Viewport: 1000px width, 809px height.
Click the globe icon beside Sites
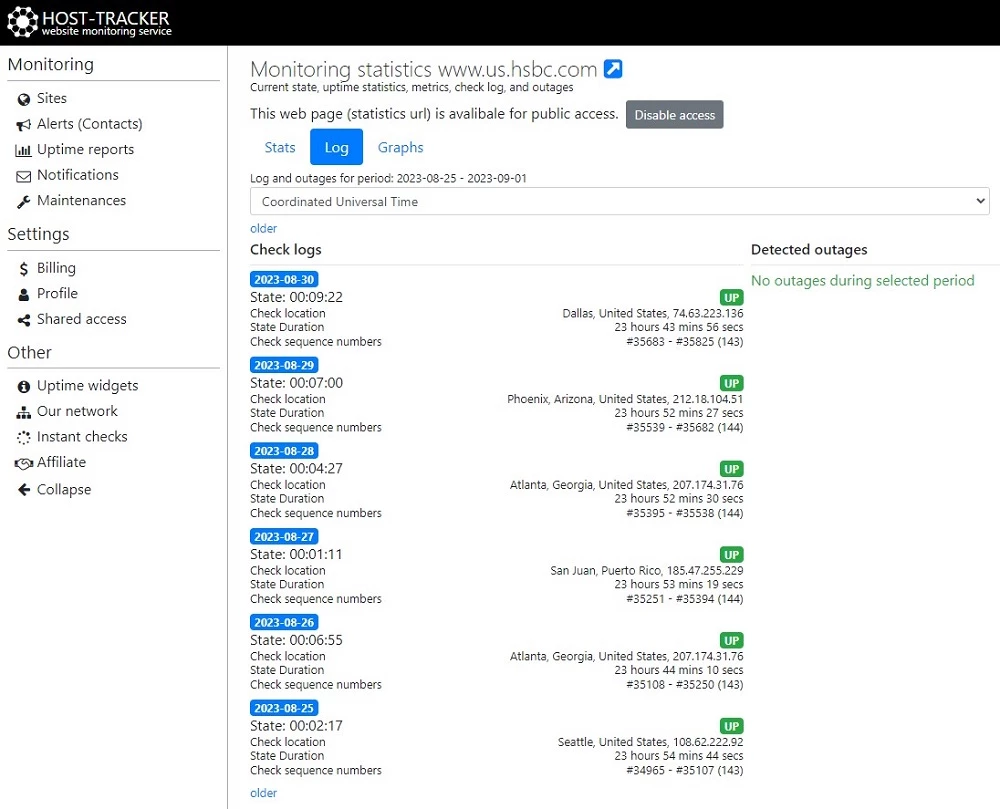click(x=24, y=99)
